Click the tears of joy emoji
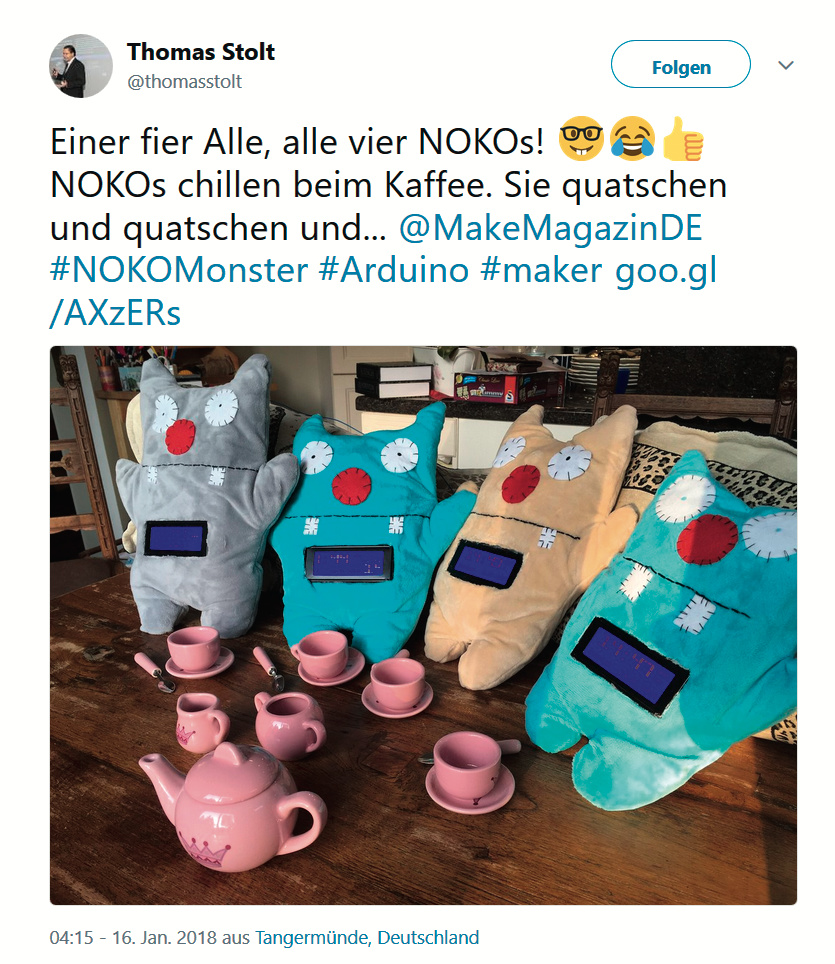 [633, 139]
